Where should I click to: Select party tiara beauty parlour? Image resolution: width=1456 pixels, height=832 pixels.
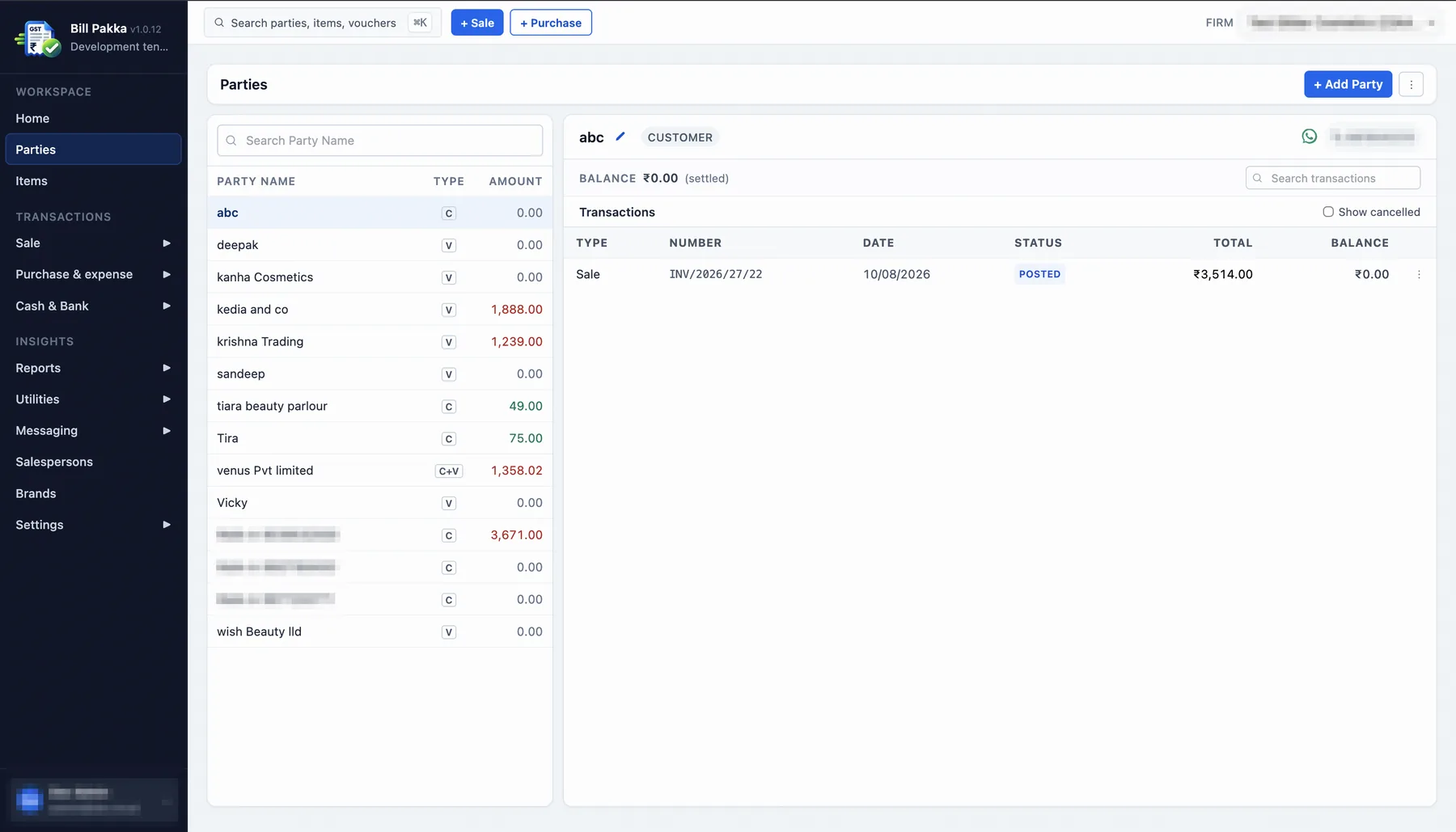click(379, 407)
